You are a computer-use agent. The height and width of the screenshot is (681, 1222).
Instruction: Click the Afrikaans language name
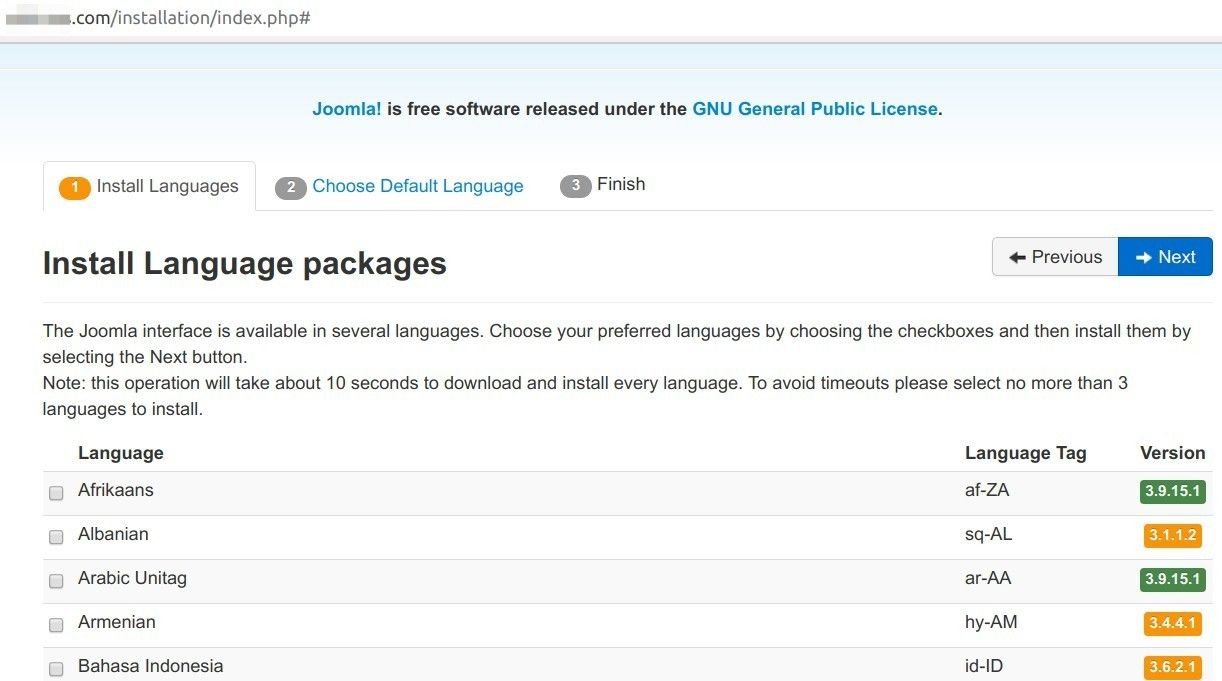pyautogui.click(x=116, y=490)
